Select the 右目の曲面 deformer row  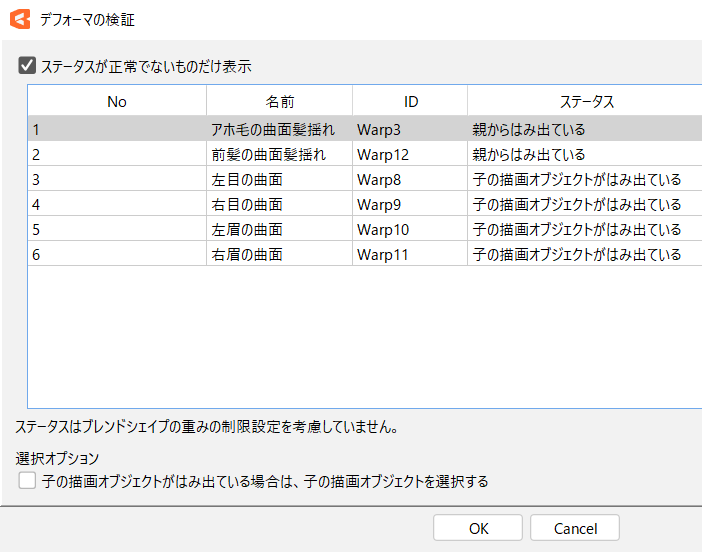[x=247, y=205]
